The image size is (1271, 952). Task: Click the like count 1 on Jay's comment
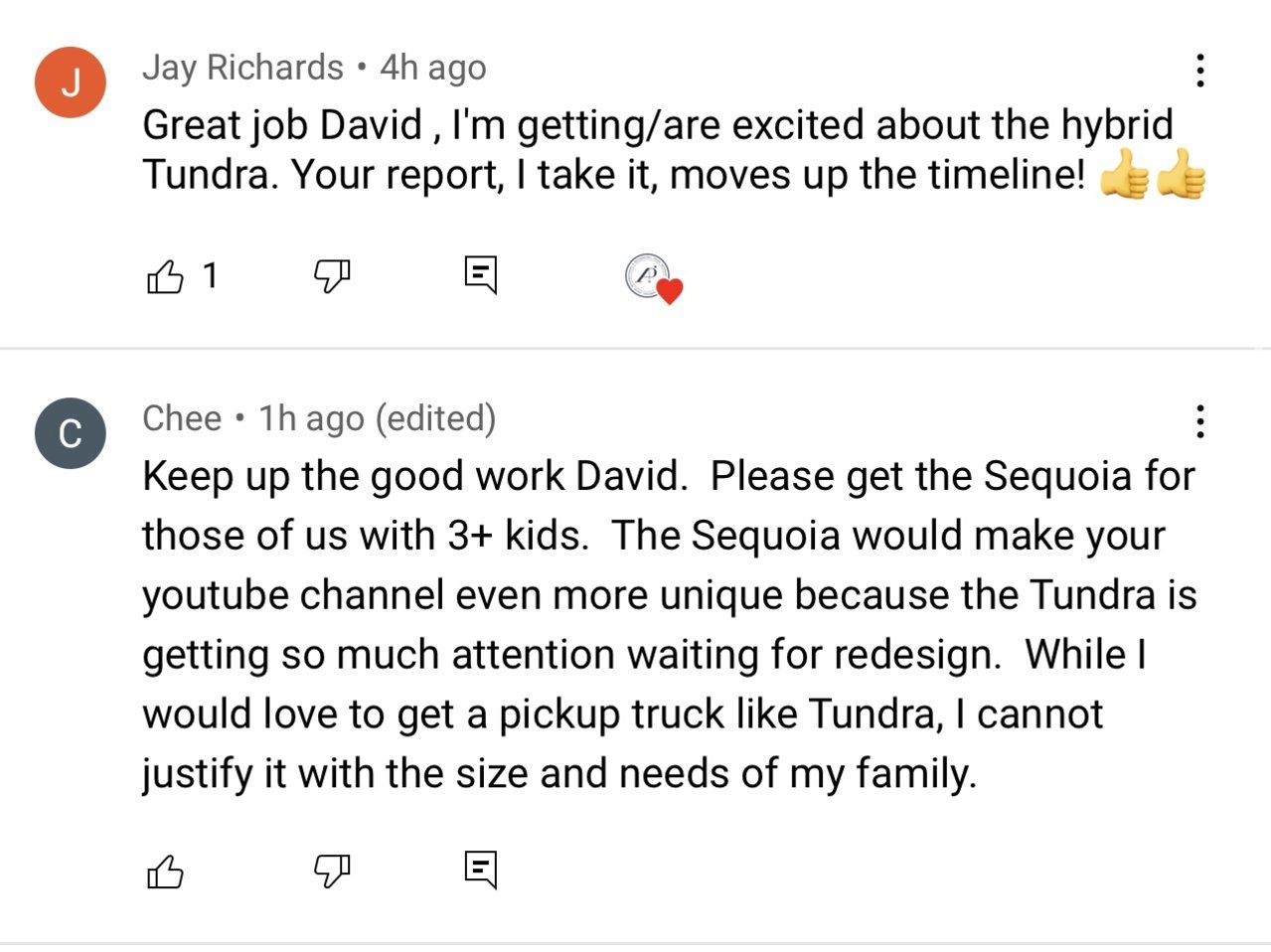[x=210, y=275]
